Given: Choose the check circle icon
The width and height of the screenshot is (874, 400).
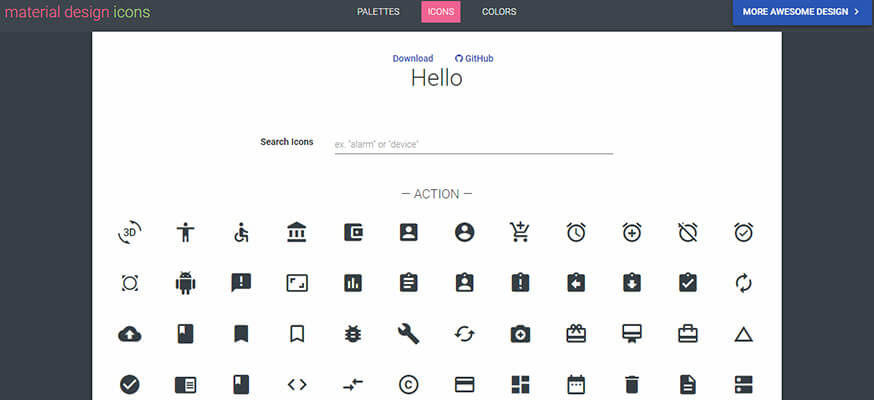Looking at the screenshot, I should click(130, 384).
